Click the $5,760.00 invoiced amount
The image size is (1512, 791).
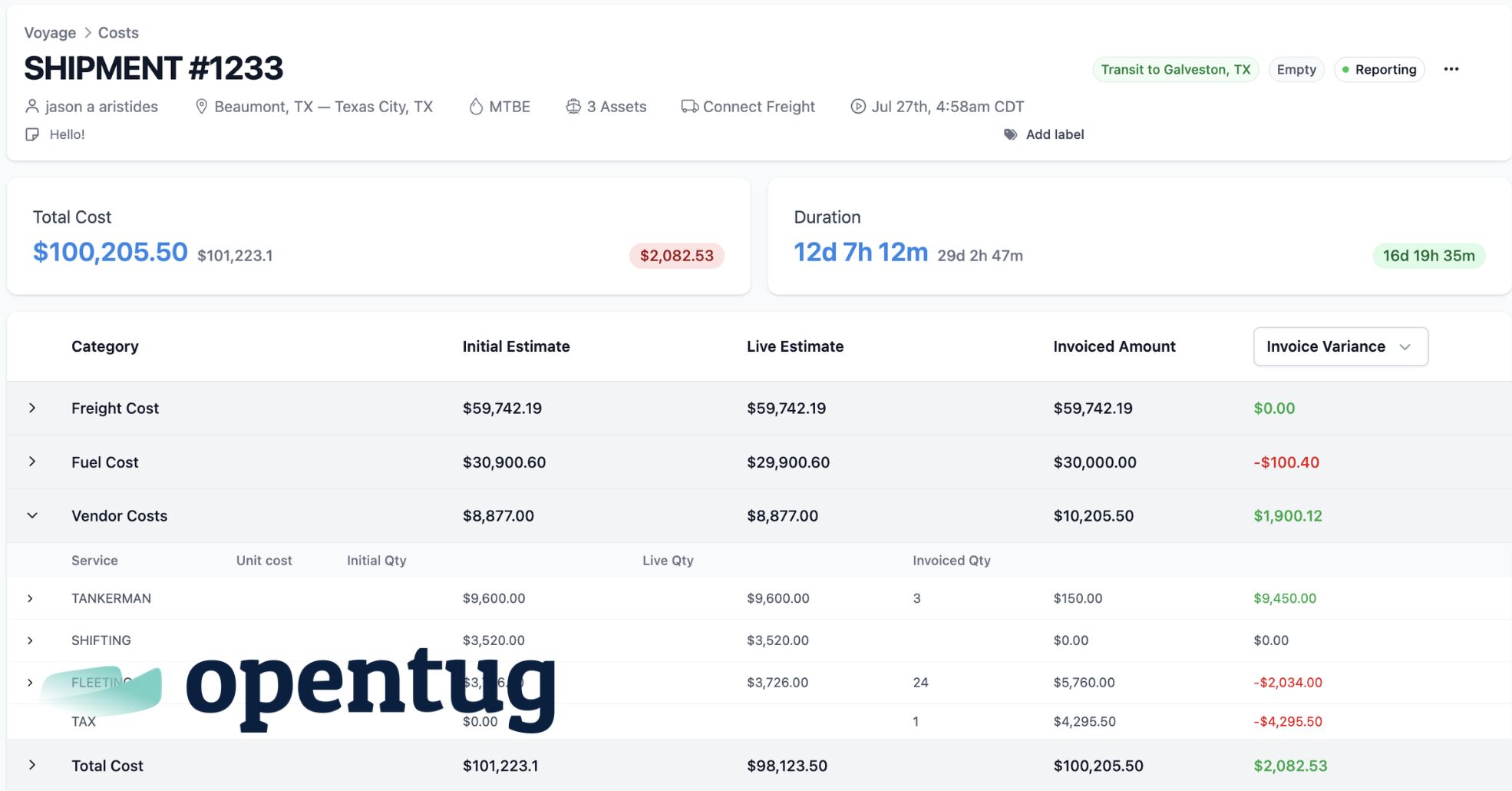coord(1084,683)
